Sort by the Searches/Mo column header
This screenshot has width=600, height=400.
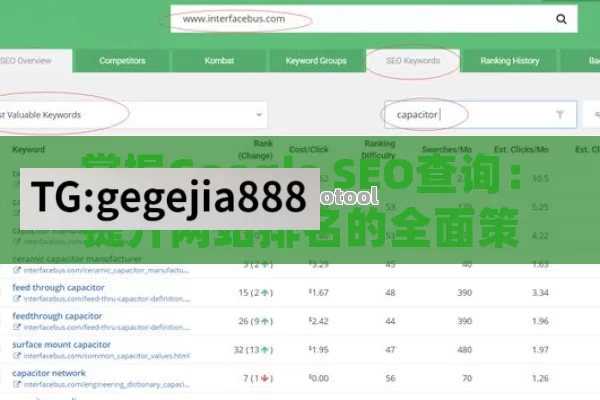tap(447, 149)
